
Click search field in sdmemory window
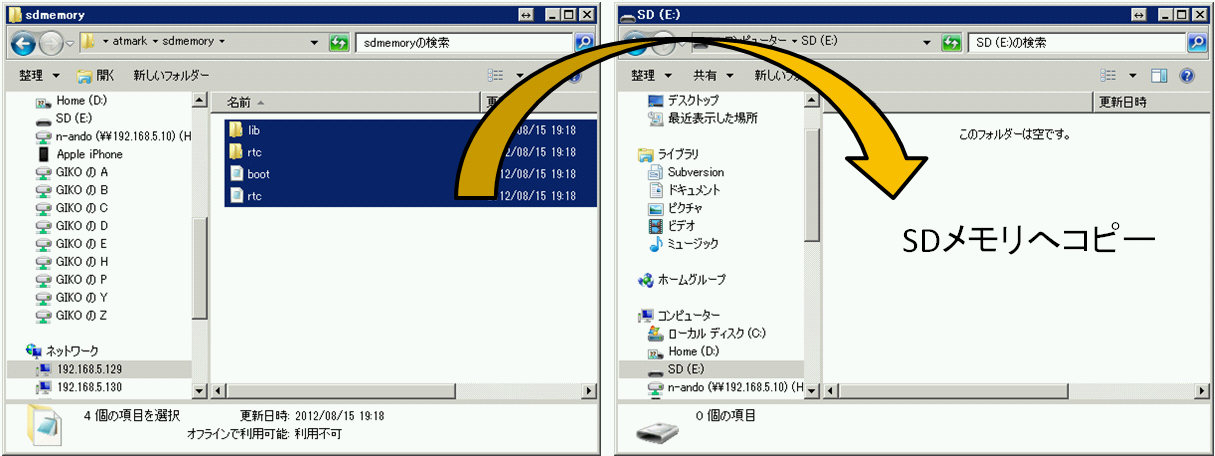click(465, 43)
